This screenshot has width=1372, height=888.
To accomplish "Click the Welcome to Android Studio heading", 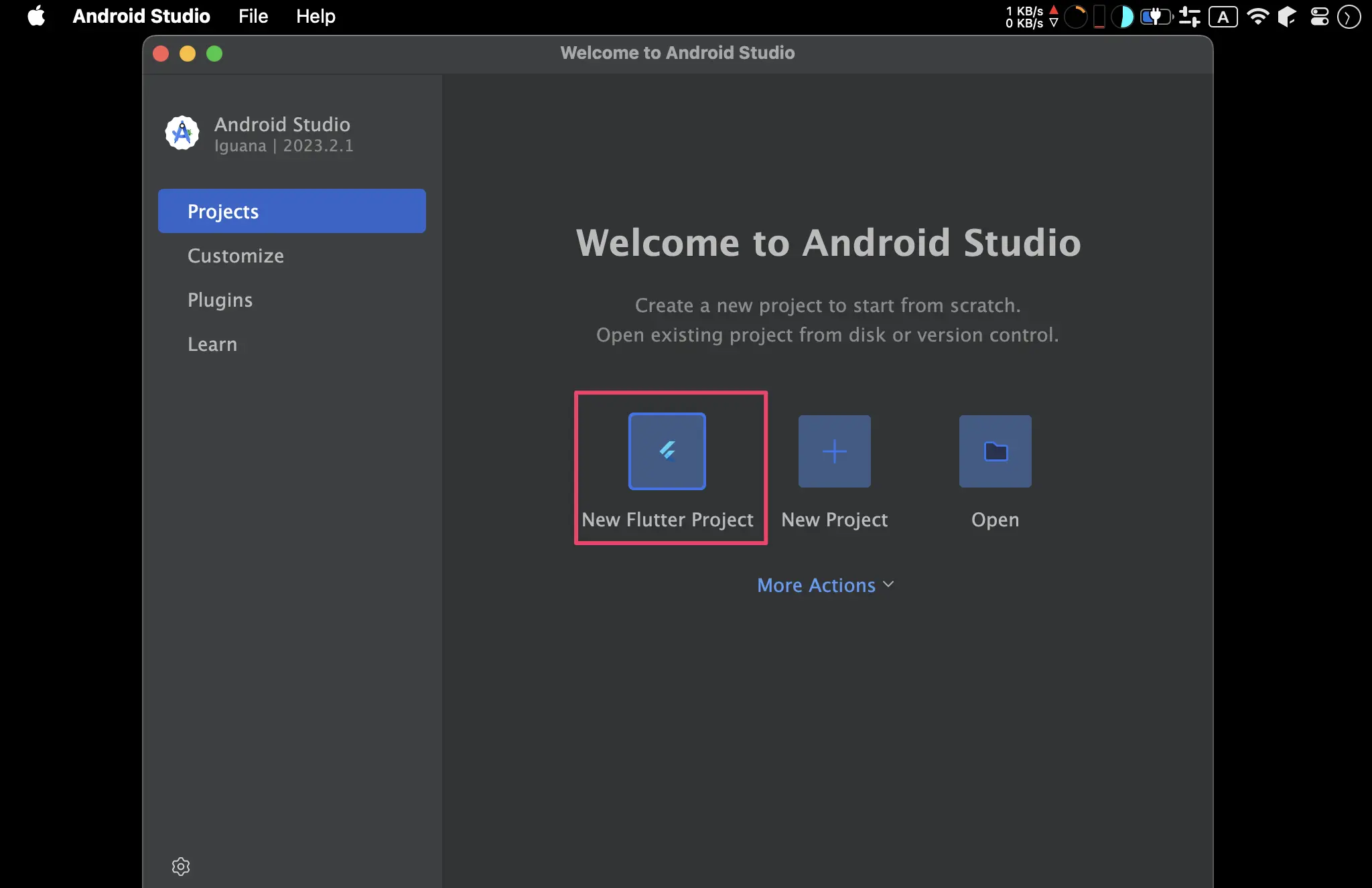I will coord(829,242).
